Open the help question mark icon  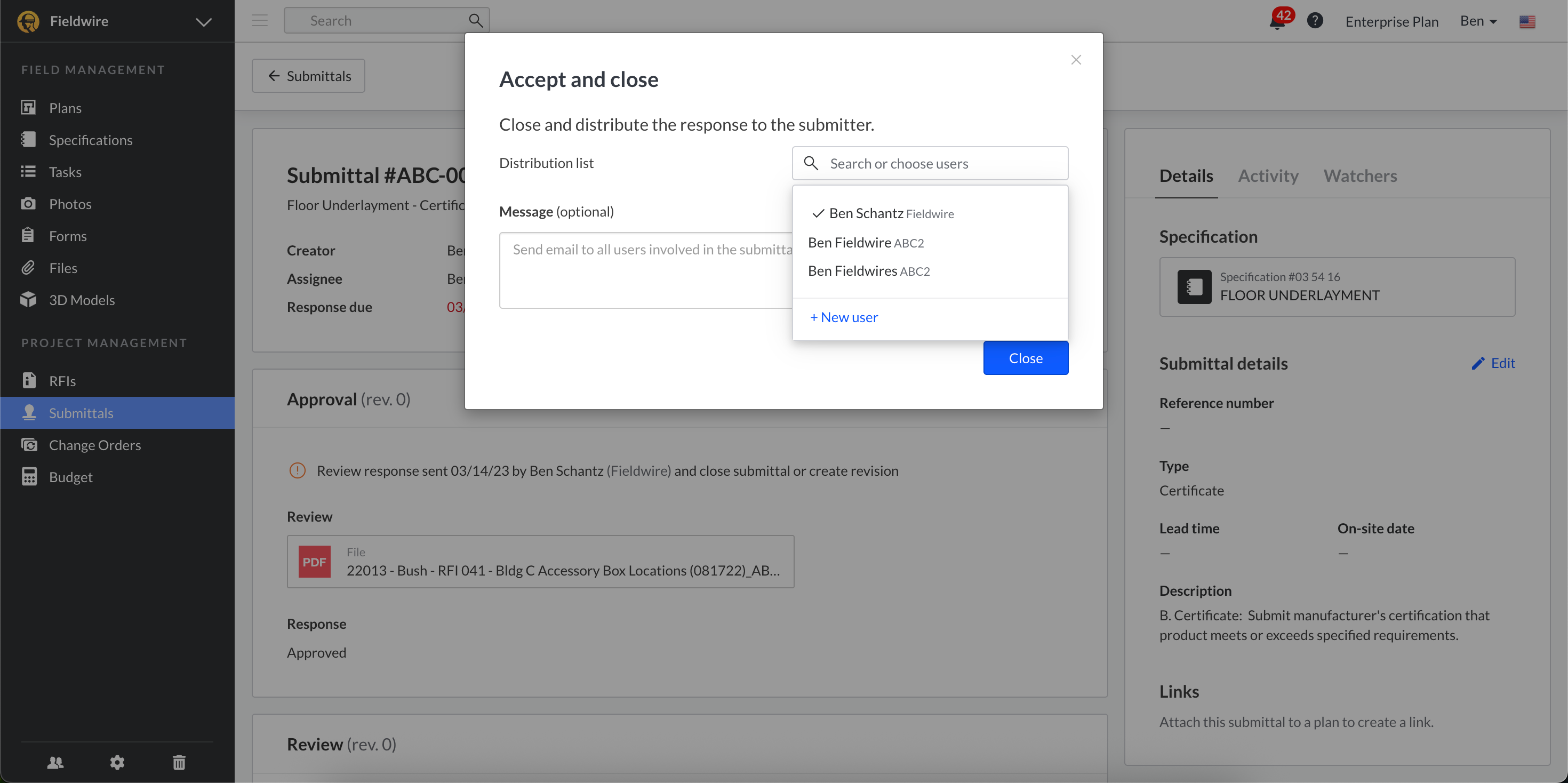(x=1315, y=21)
